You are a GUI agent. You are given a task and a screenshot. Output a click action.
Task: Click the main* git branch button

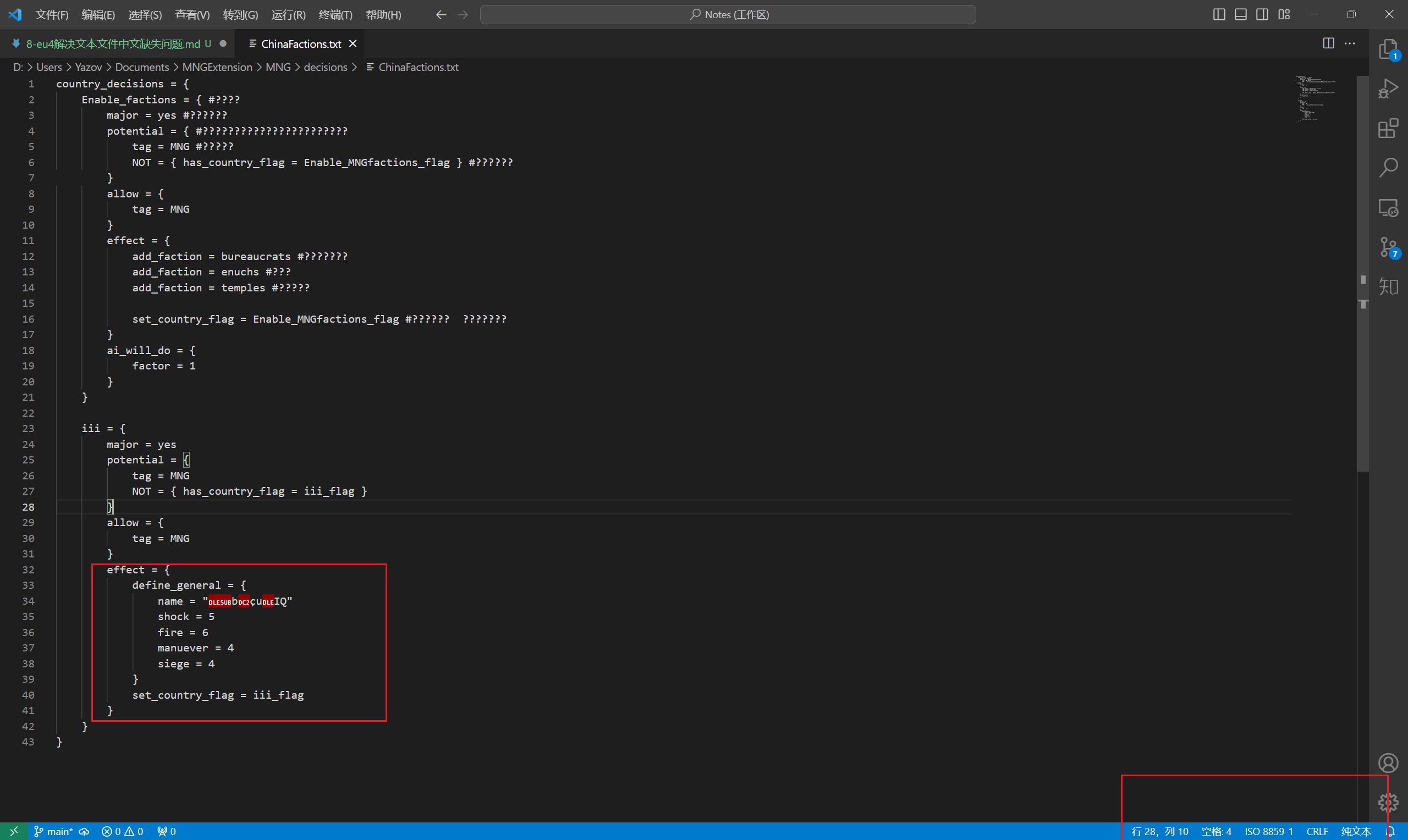54,832
